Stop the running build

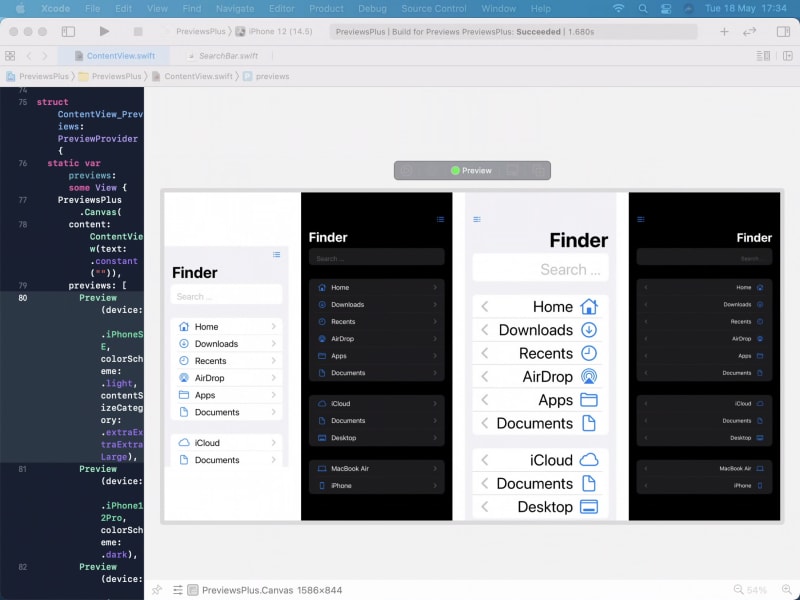(x=138, y=32)
